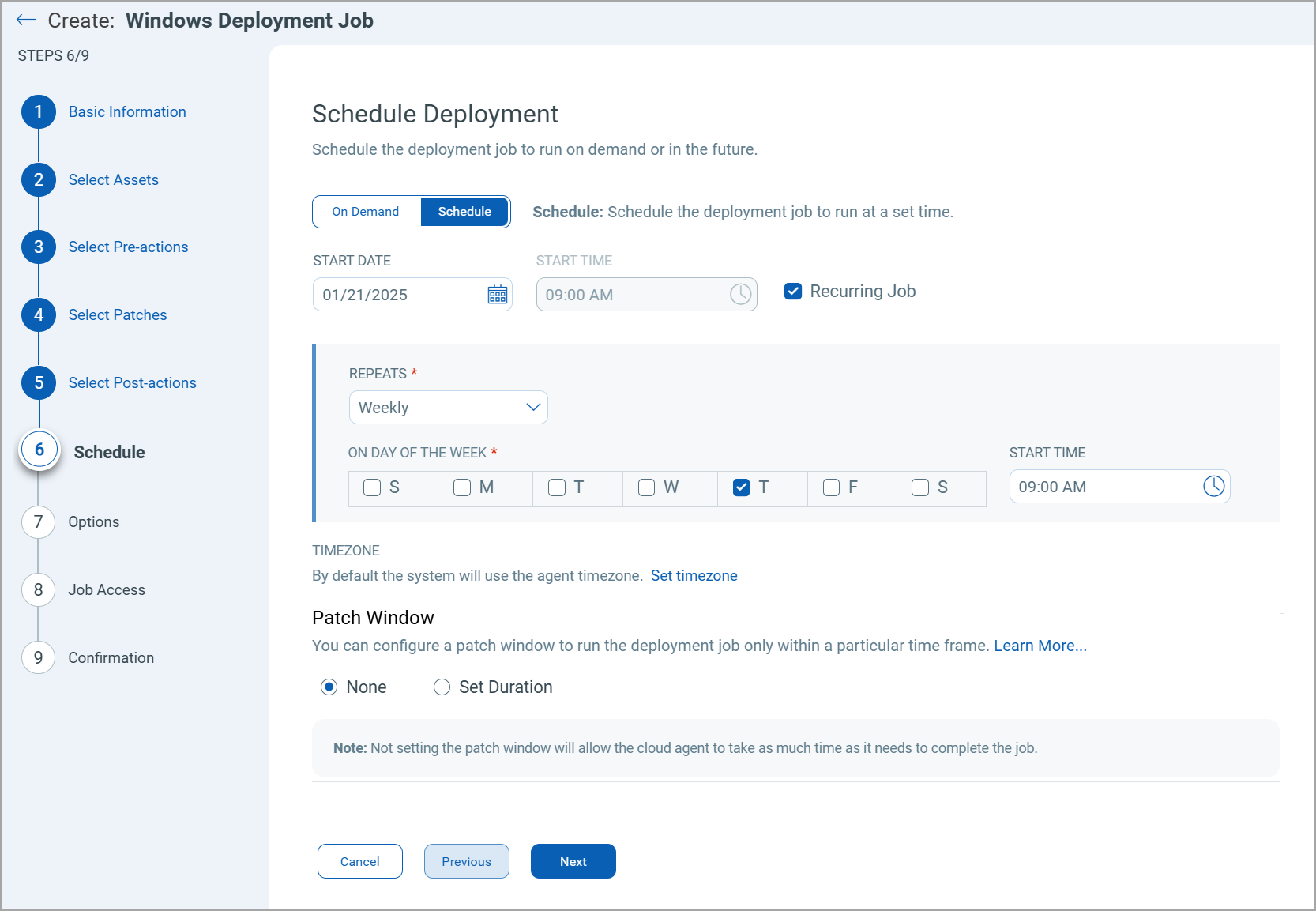Enable the Friday (F) day checkbox
The height and width of the screenshot is (911, 1316).
(831, 487)
